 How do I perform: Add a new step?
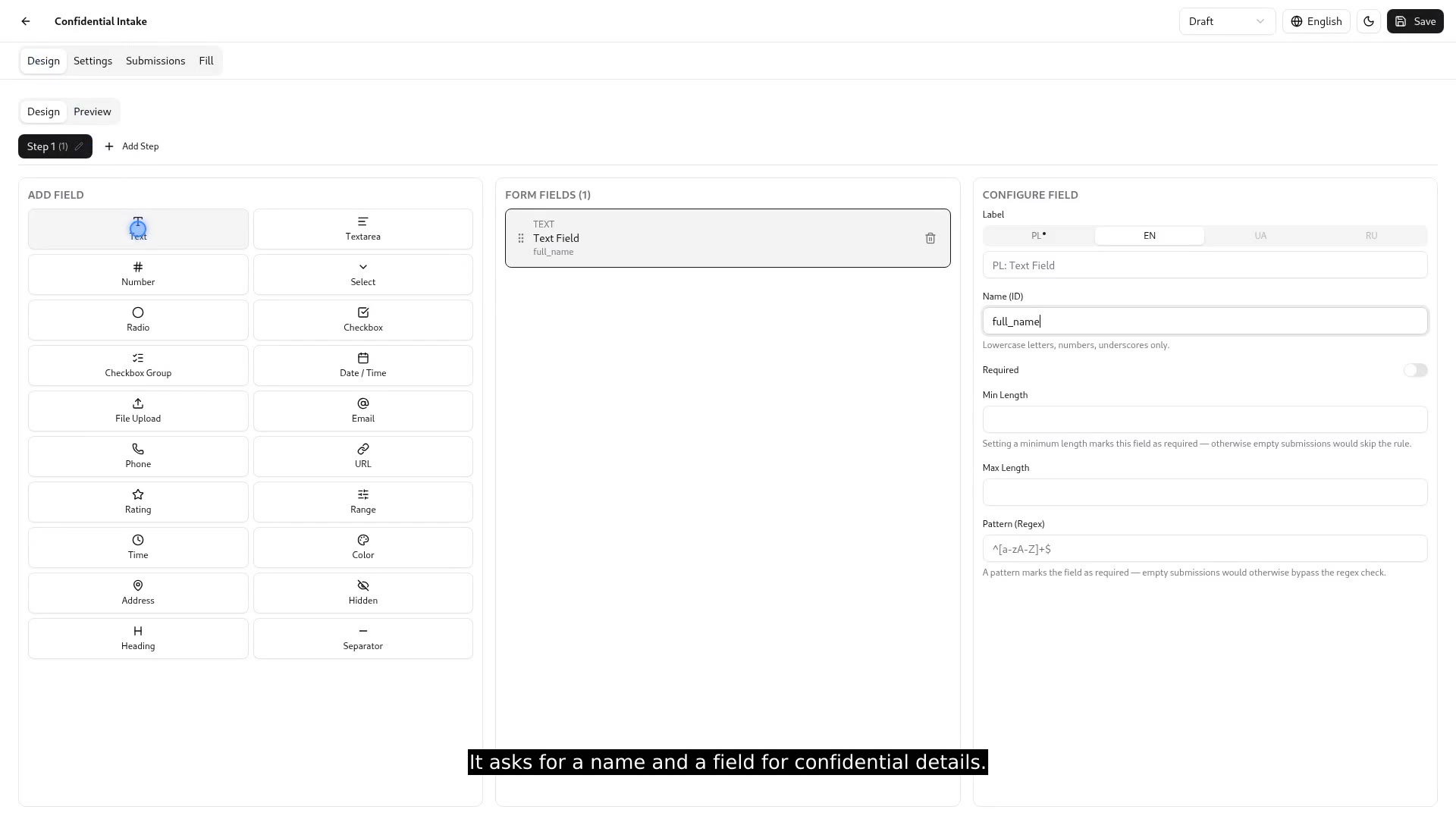132,146
